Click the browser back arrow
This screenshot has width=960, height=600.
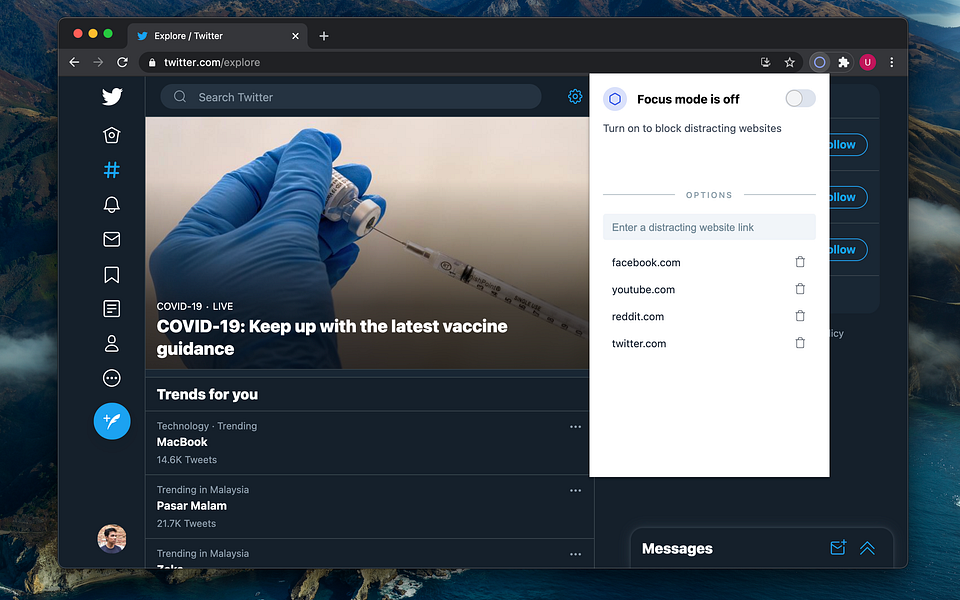(x=74, y=62)
